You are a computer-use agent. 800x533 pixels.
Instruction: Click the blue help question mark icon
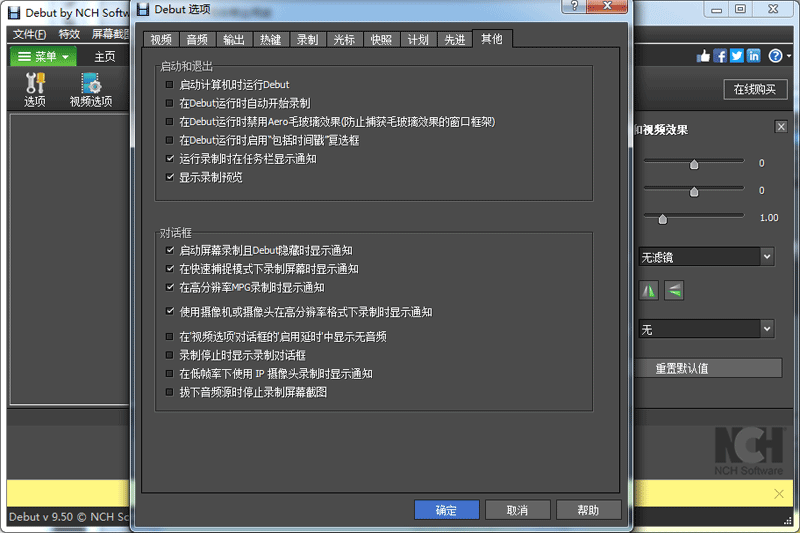(775, 56)
